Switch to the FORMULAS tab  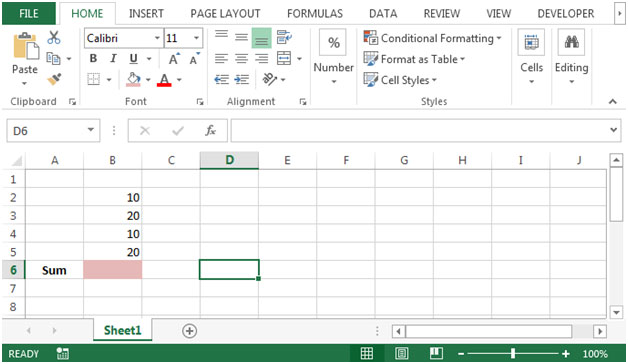pos(315,14)
